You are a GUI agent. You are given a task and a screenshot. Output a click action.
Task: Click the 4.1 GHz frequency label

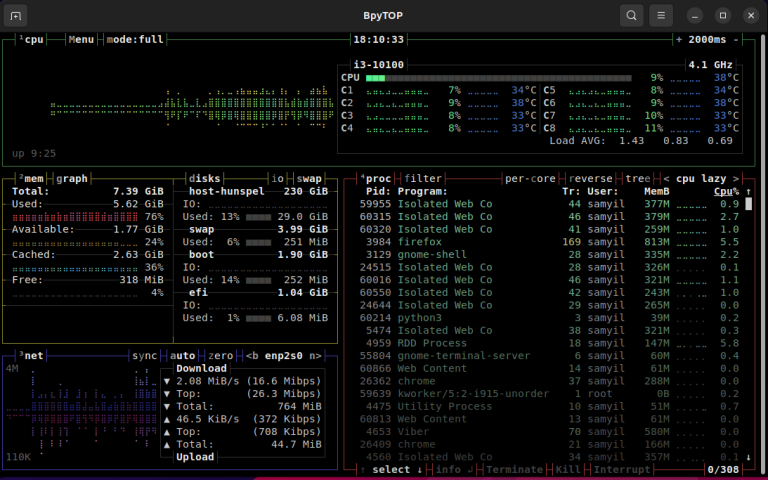pos(710,65)
